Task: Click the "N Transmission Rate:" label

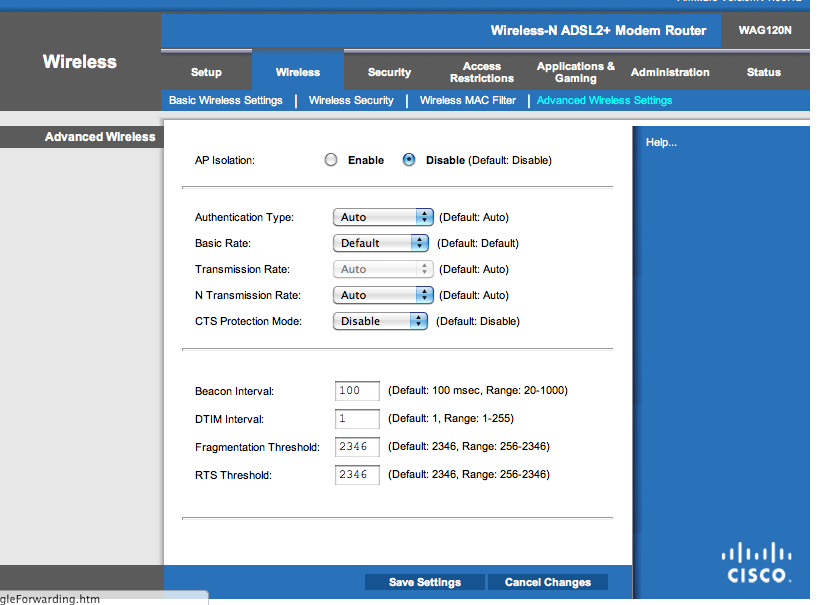Action: coord(248,295)
